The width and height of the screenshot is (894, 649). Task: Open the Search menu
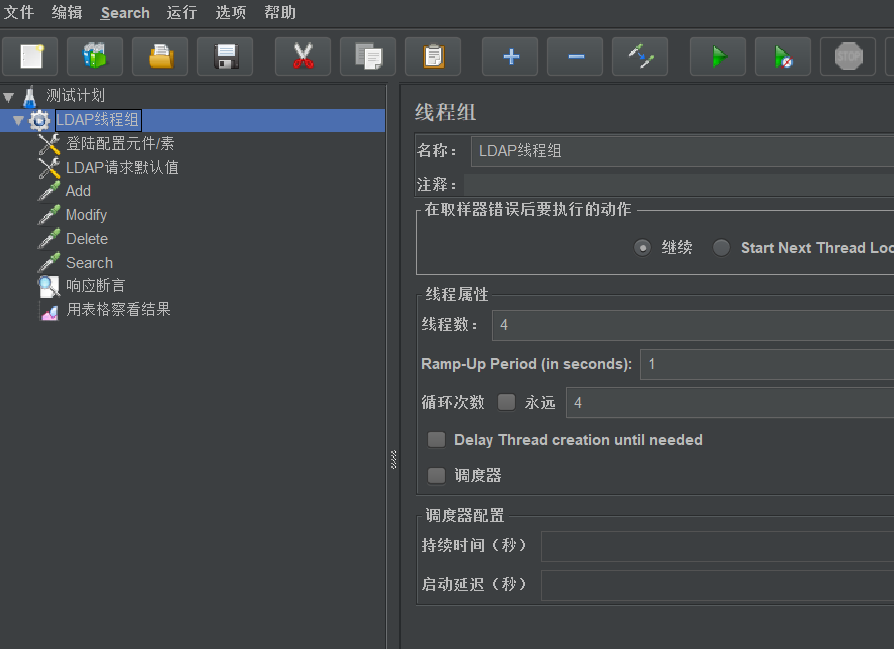[x=125, y=13]
